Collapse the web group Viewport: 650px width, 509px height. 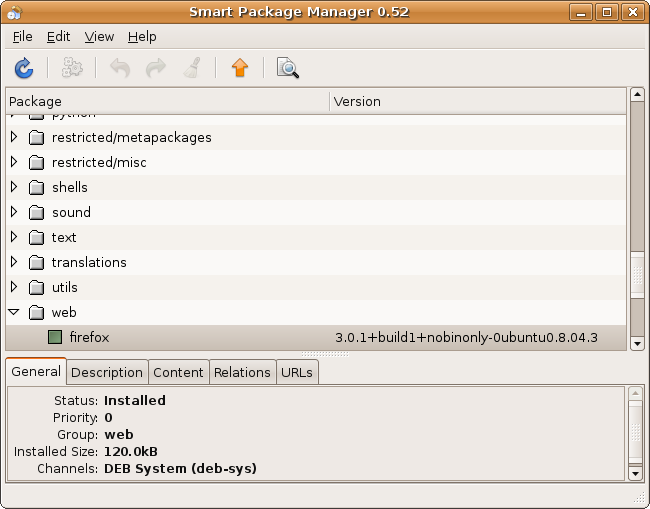(x=14, y=312)
